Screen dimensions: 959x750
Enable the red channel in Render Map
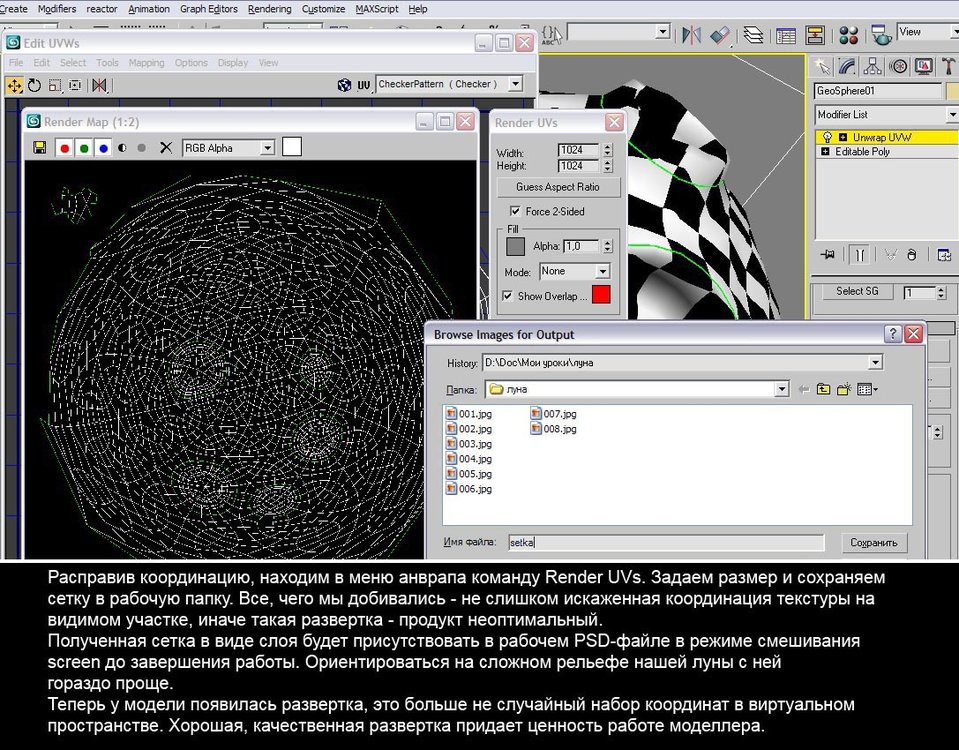click(x=65, y=148)
